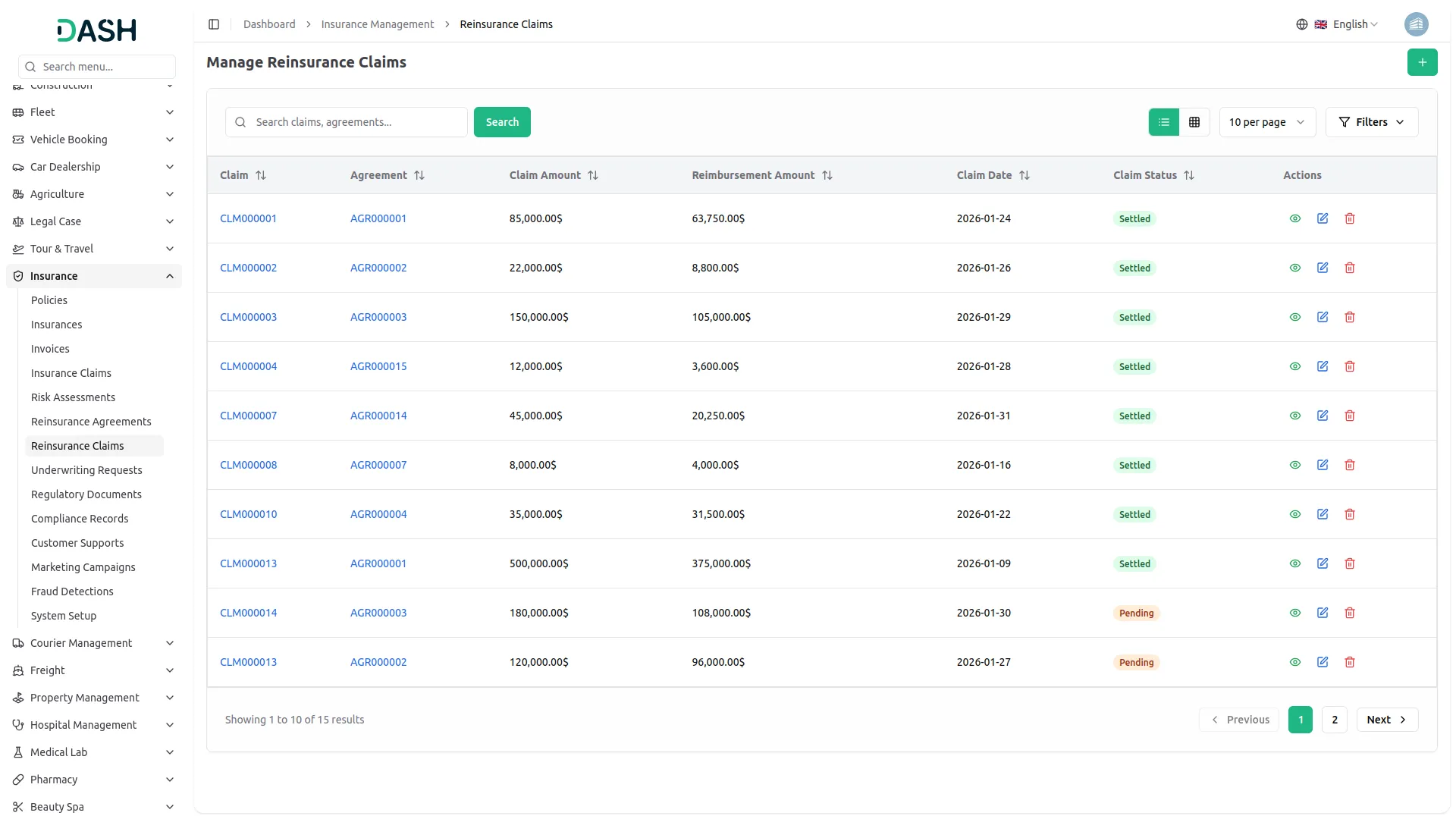Click the Next pagination button
1456x819 pixels.
(1386, 719)
